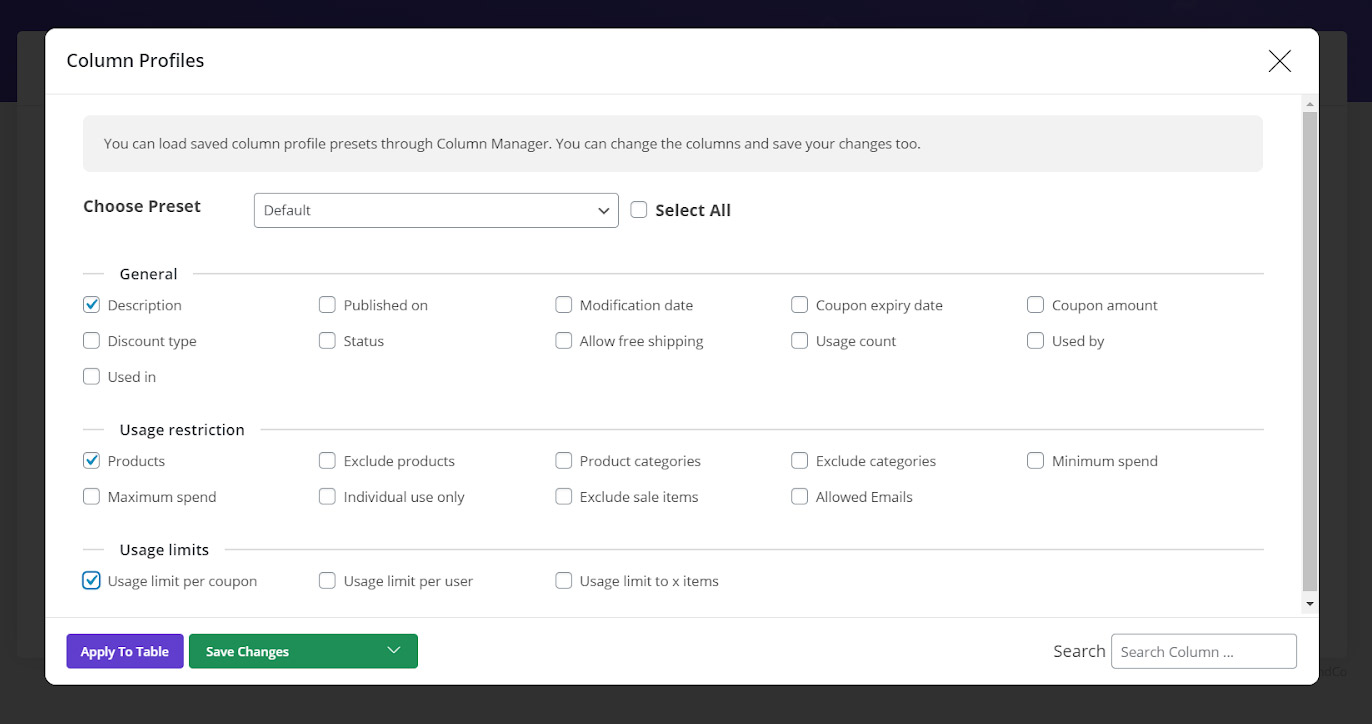Click the dialog vertical scrollbar thumb
Image resolution: width=1372 pixels, height=724 pixels.
[1310, 351]
